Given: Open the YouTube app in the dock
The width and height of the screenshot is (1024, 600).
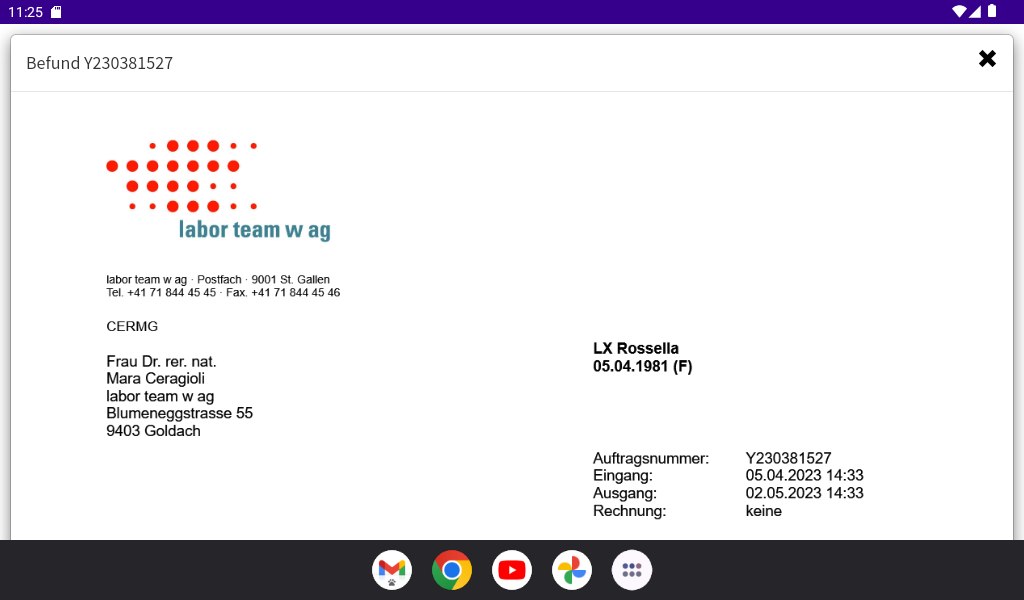Looking at the screenshot, I should [512, 570].
